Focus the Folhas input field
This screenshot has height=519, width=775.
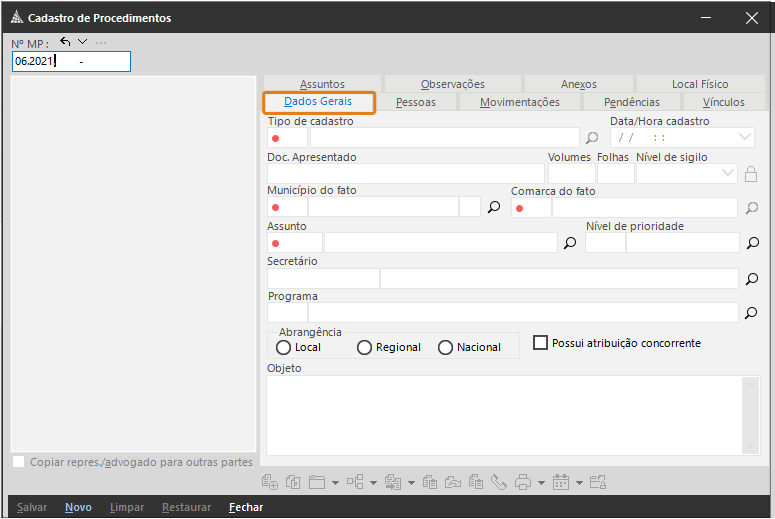[615, 173]
